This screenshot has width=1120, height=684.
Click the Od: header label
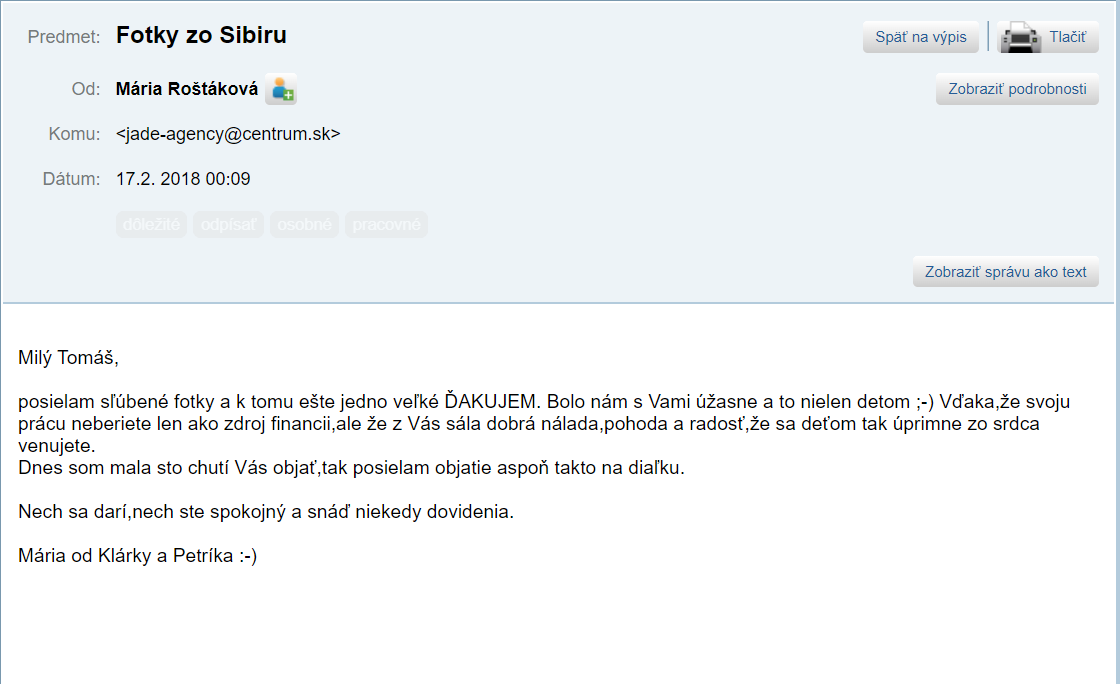tap(85, 89)
